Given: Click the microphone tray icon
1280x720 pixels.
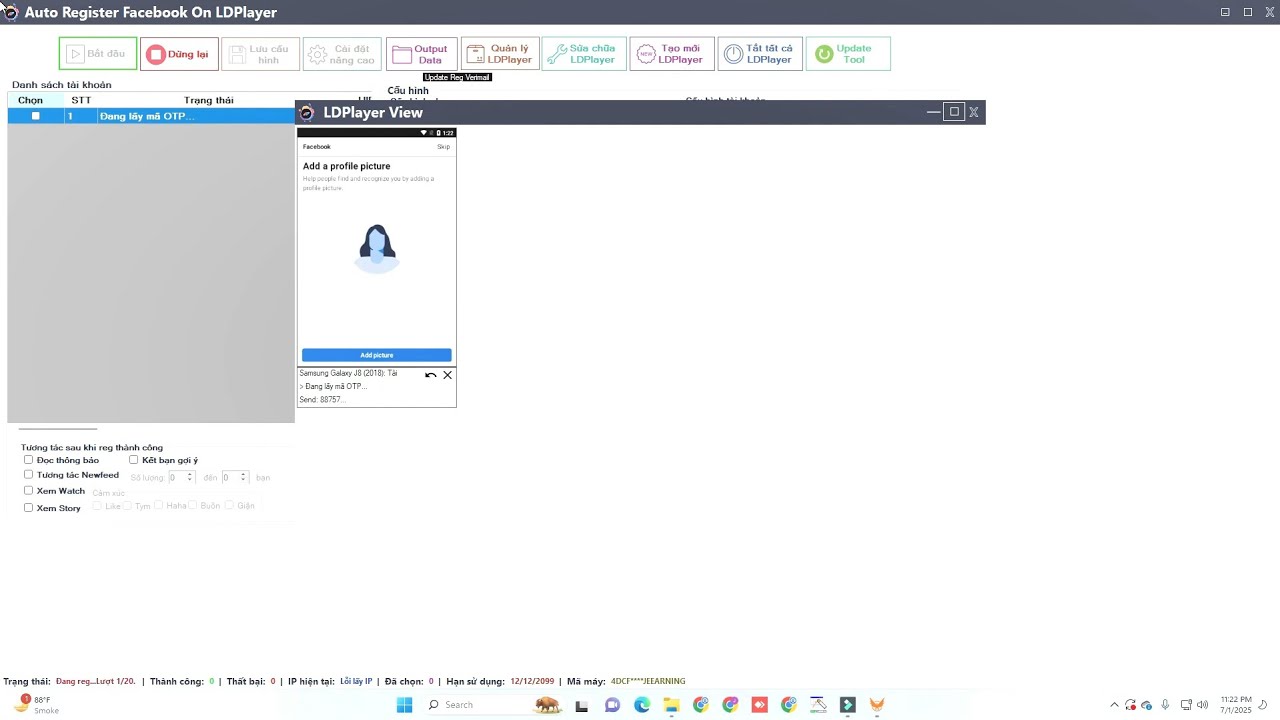Looking at the screenshot, I should pyautogui.click(x=1165, y=705).
